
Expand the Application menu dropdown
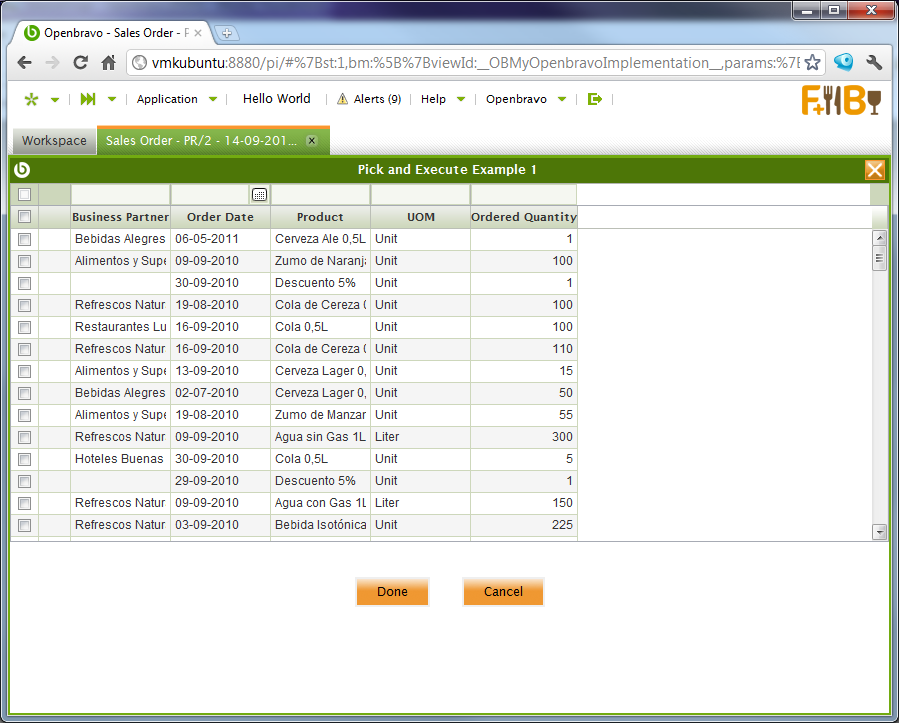click(x=176, y=99)
